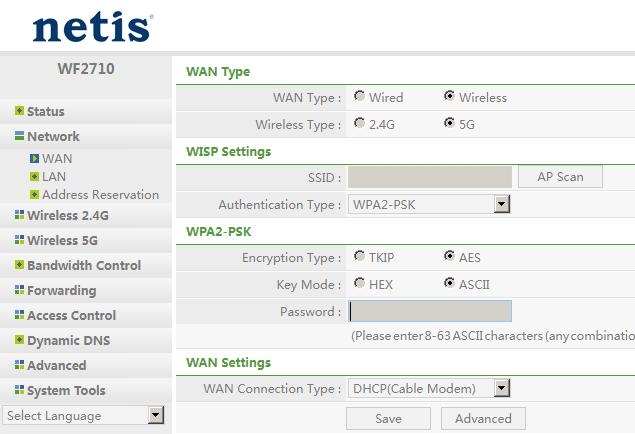This screenshot has height=434, width=635.
Task: Click the grid icon beside Forwarding
Action: (x=19, y=289)
